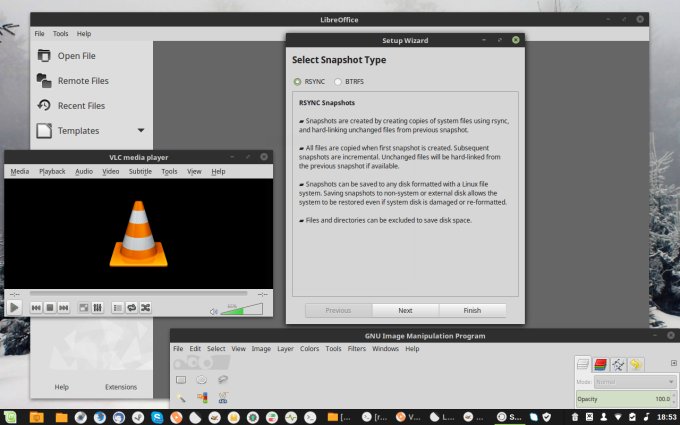Toggle VLC loop mode
Image resolution: width=680 pixels, height=425 pixels.
click(x=132, y=308)
